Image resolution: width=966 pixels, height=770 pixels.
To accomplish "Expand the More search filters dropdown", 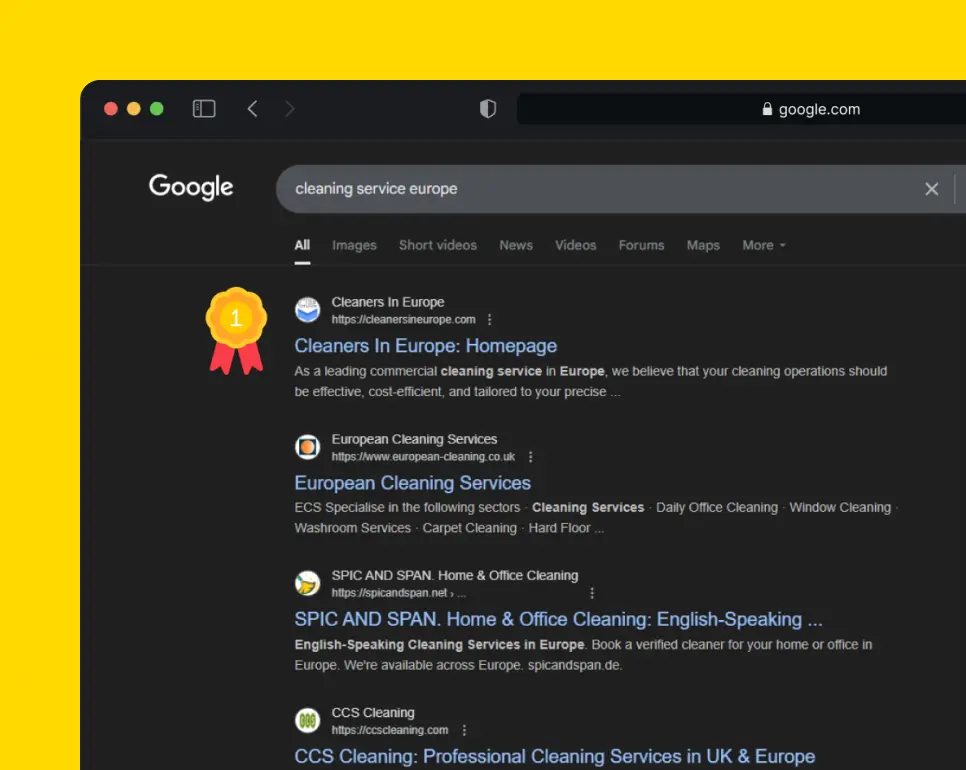I will [763, 245].
